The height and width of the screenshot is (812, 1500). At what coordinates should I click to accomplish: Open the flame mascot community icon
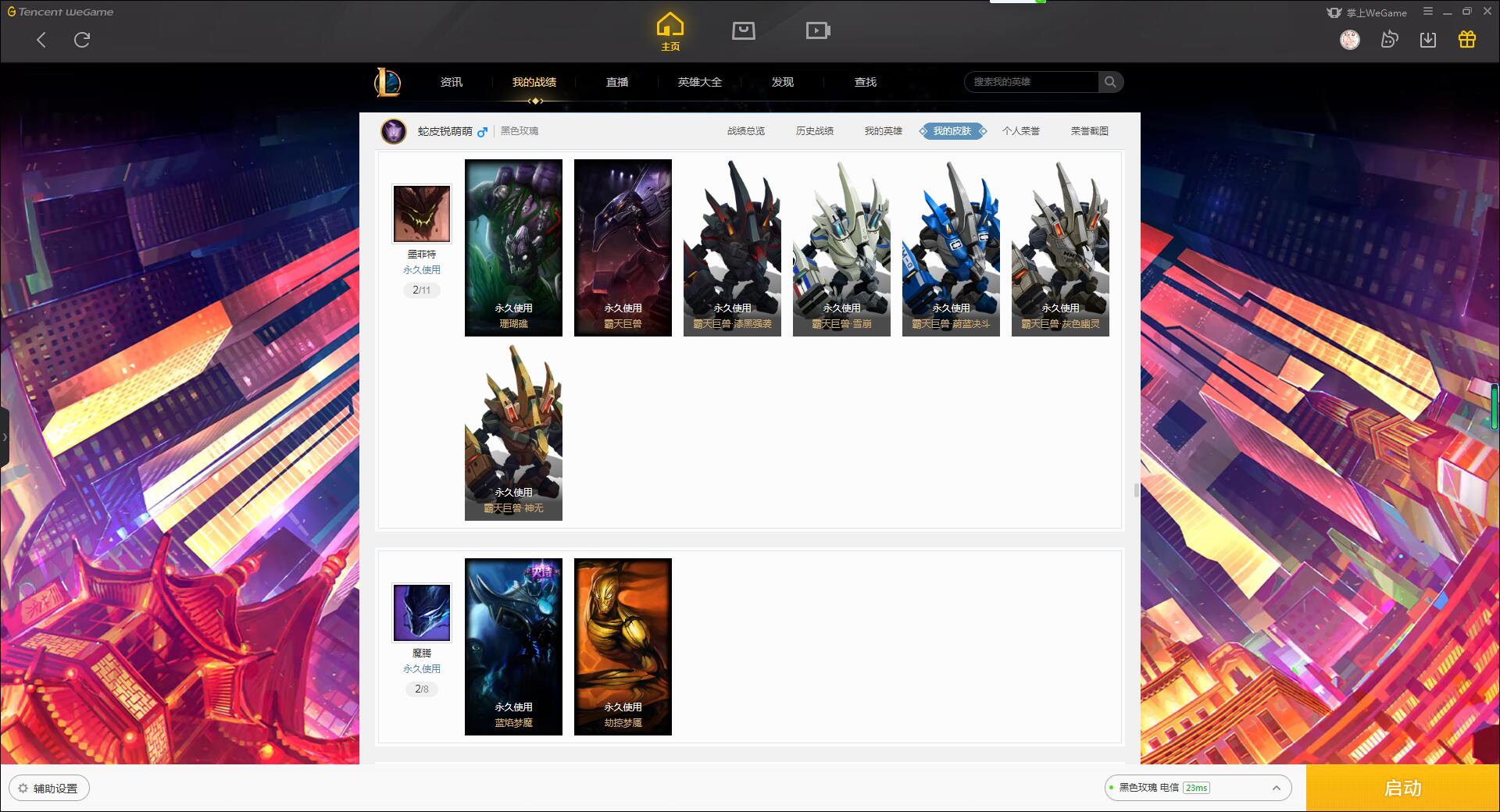click(1389, 39)
